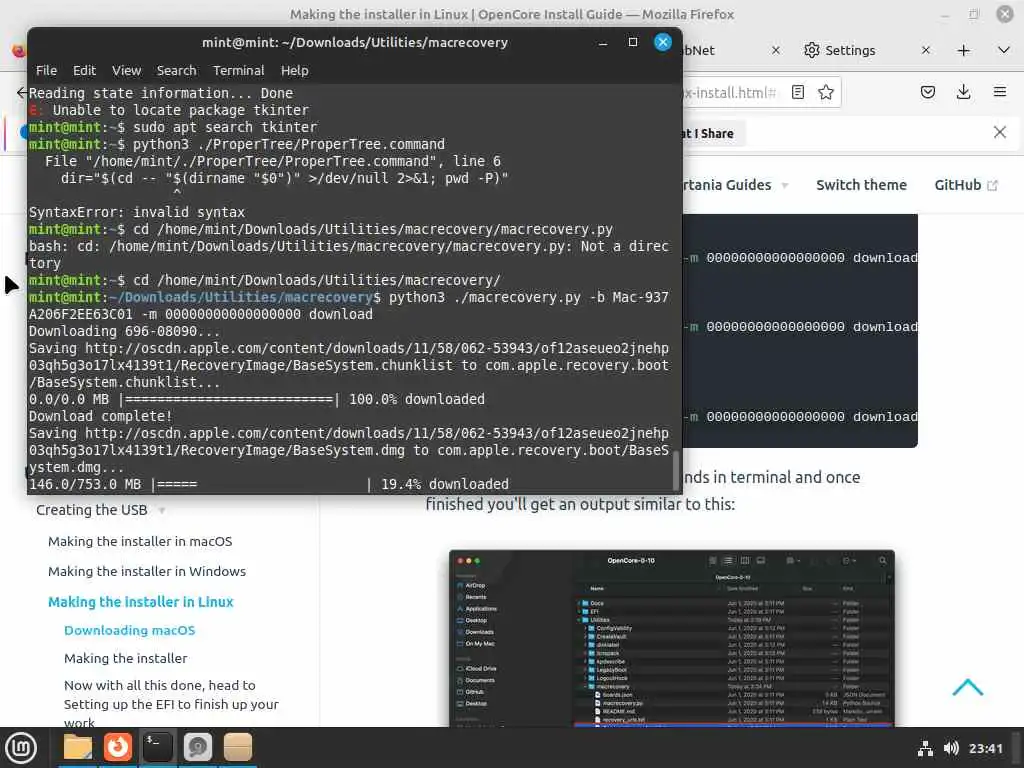This screenshot has height=768, width=1024.
Task: Open the Linux Mint start menu
Action: point(21,748)
